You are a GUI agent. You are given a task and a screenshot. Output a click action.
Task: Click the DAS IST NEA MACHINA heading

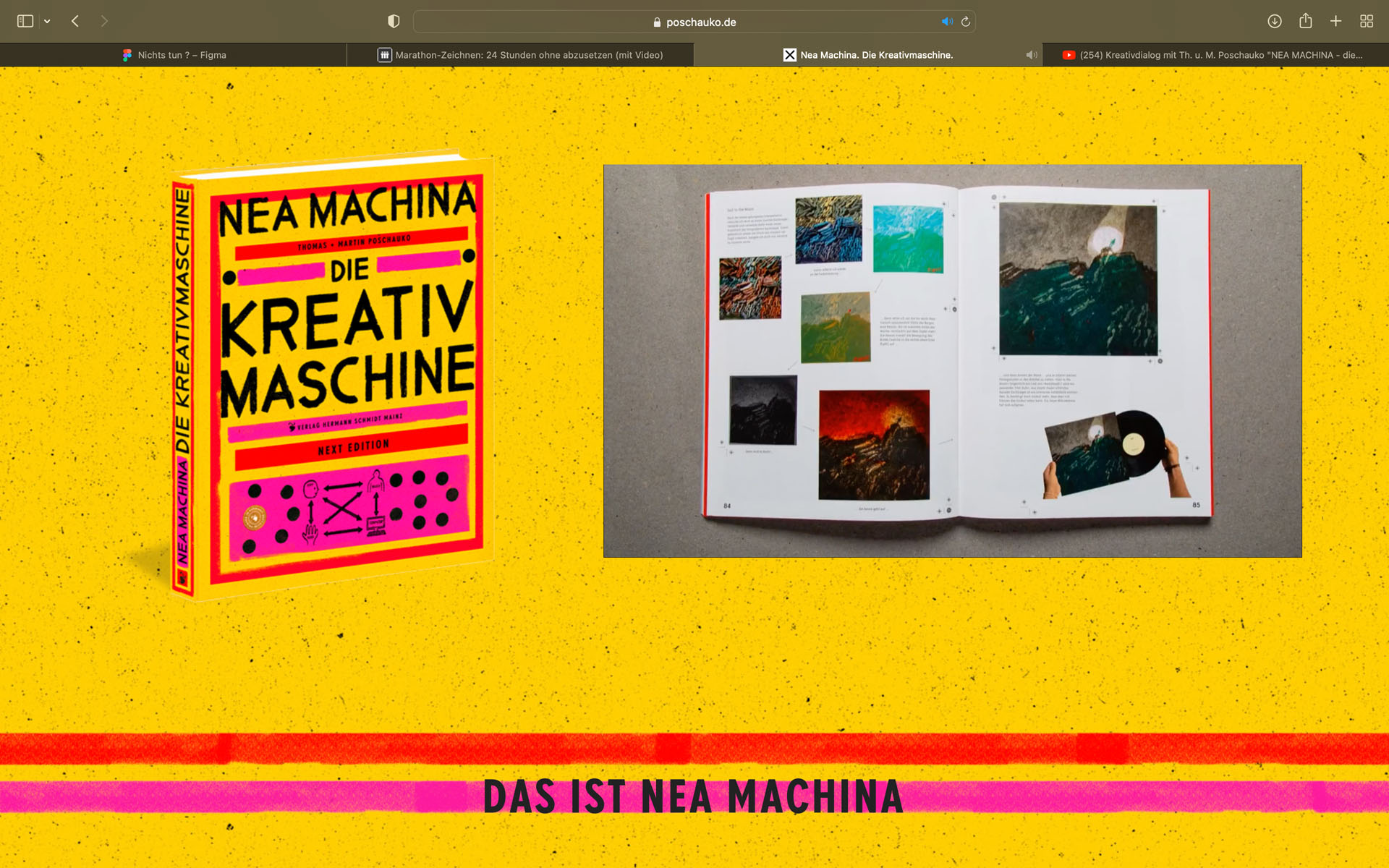693,796
